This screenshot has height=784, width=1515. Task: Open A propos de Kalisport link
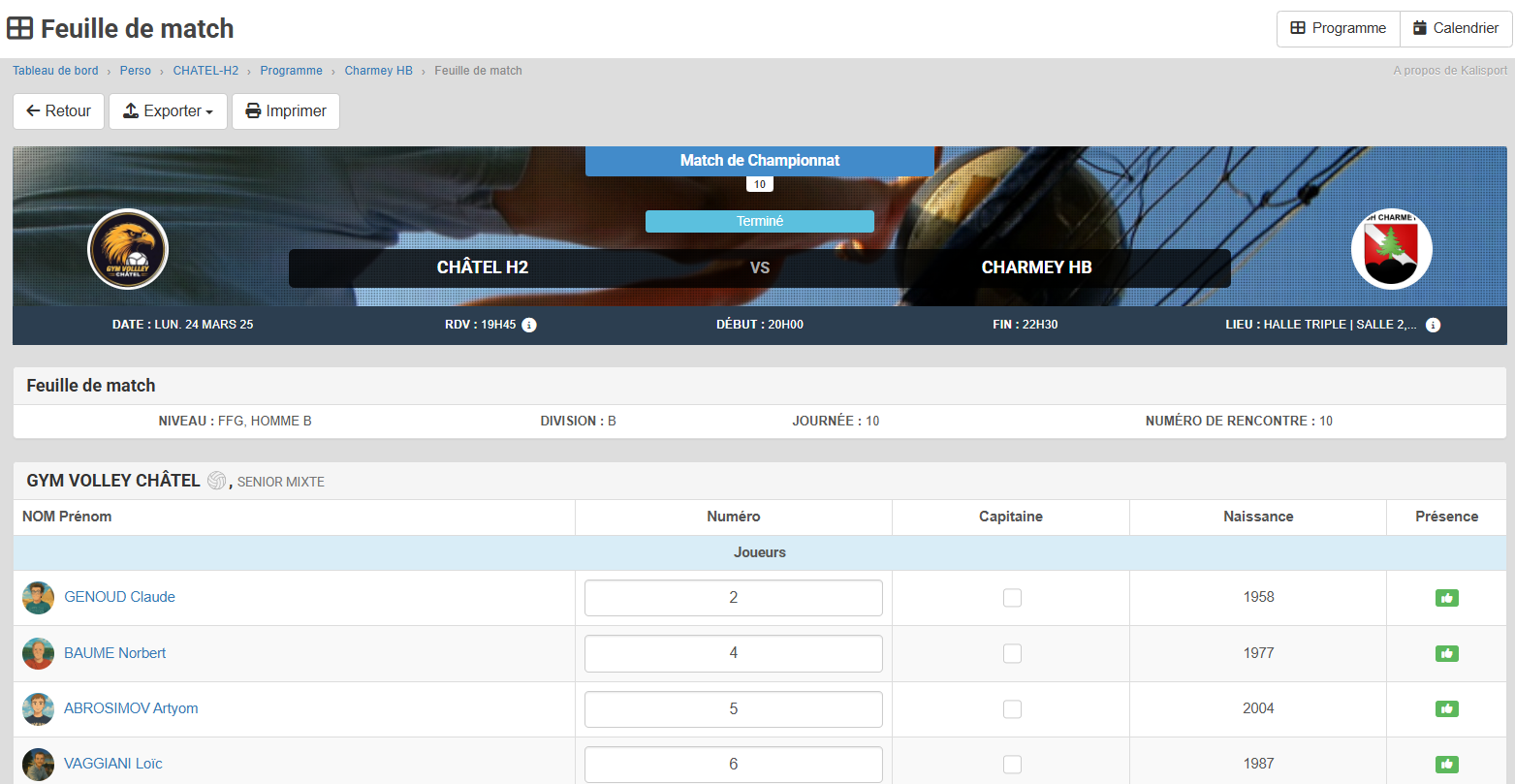coord(1450,71)
